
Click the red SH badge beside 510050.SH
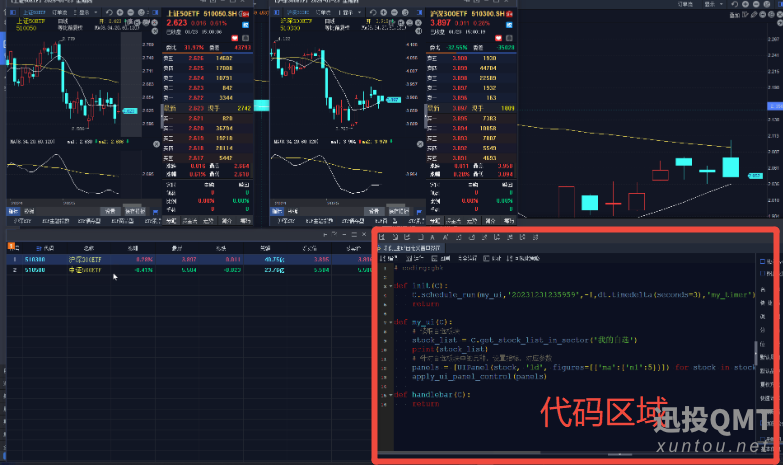[x=245, y=13]
